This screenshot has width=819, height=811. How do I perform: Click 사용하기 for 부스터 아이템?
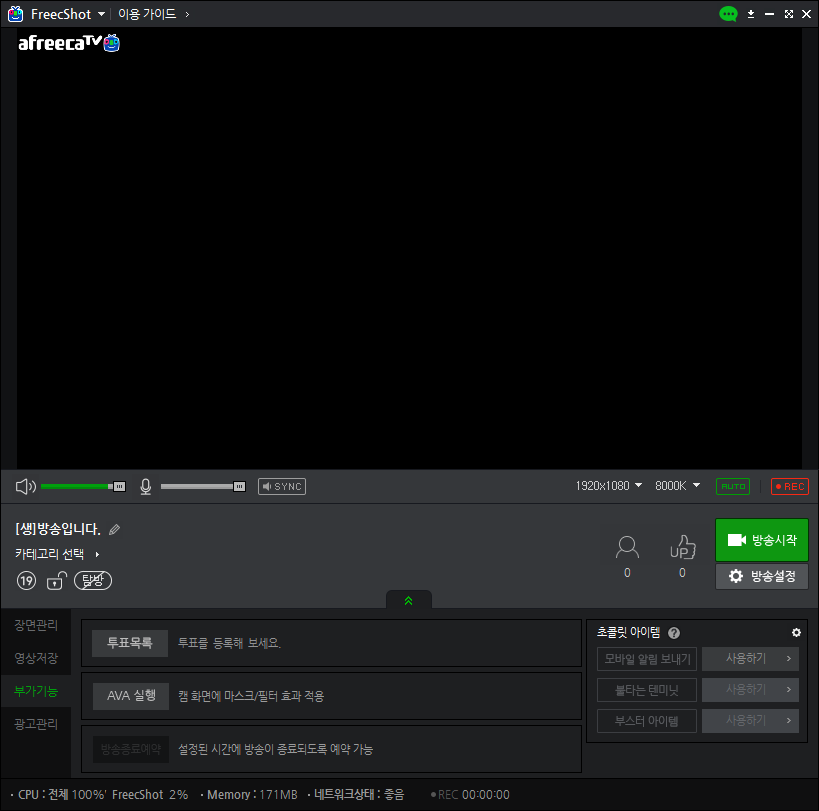tap(751, 721)
